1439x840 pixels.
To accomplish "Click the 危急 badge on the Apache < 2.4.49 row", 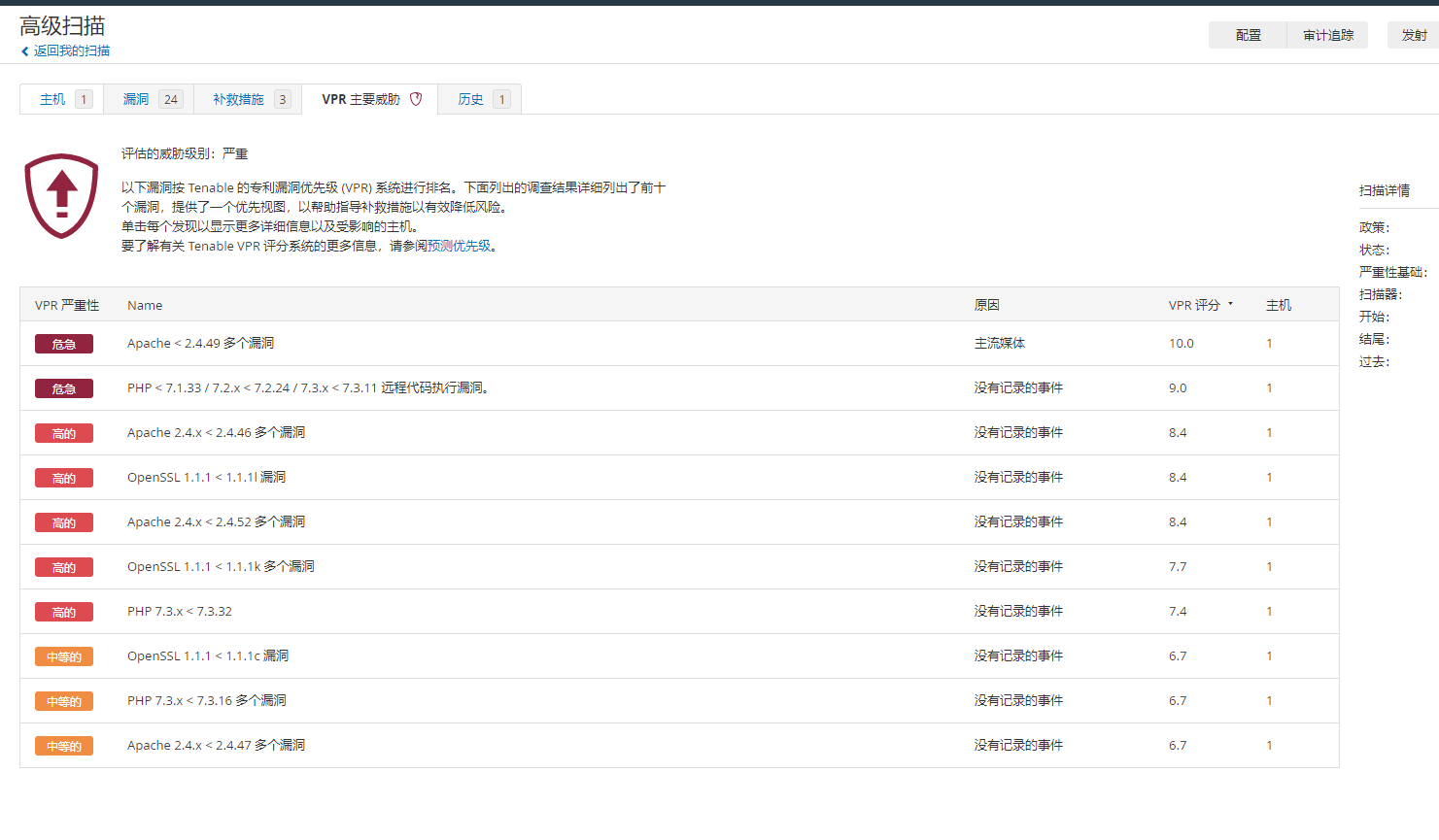I will pos(64,344).
